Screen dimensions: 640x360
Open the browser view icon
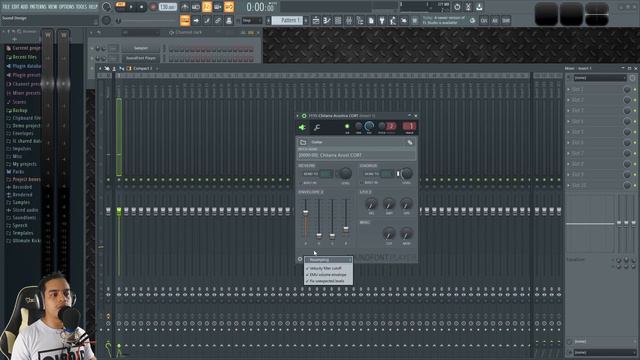(x=360, y=20)
